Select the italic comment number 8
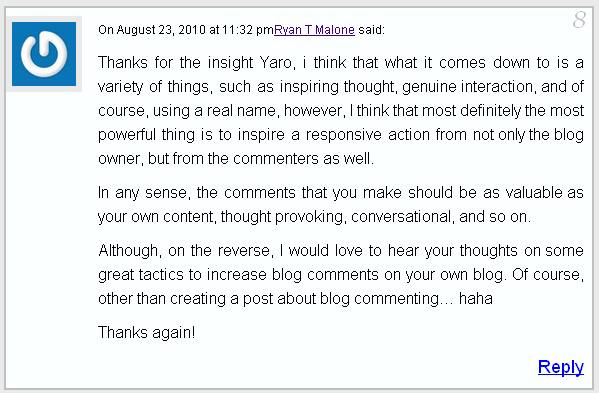 pyautogui.click(x=579, y=19)
